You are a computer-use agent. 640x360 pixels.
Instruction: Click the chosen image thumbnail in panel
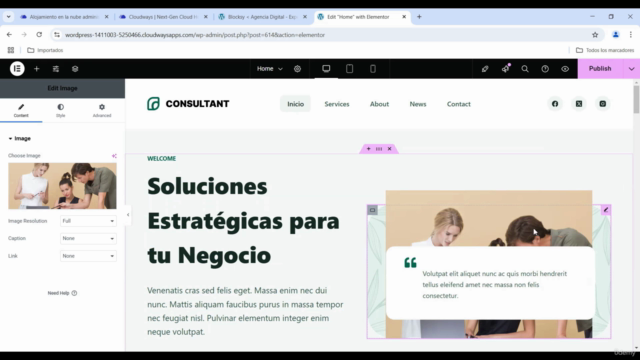(x=62, y=186)
